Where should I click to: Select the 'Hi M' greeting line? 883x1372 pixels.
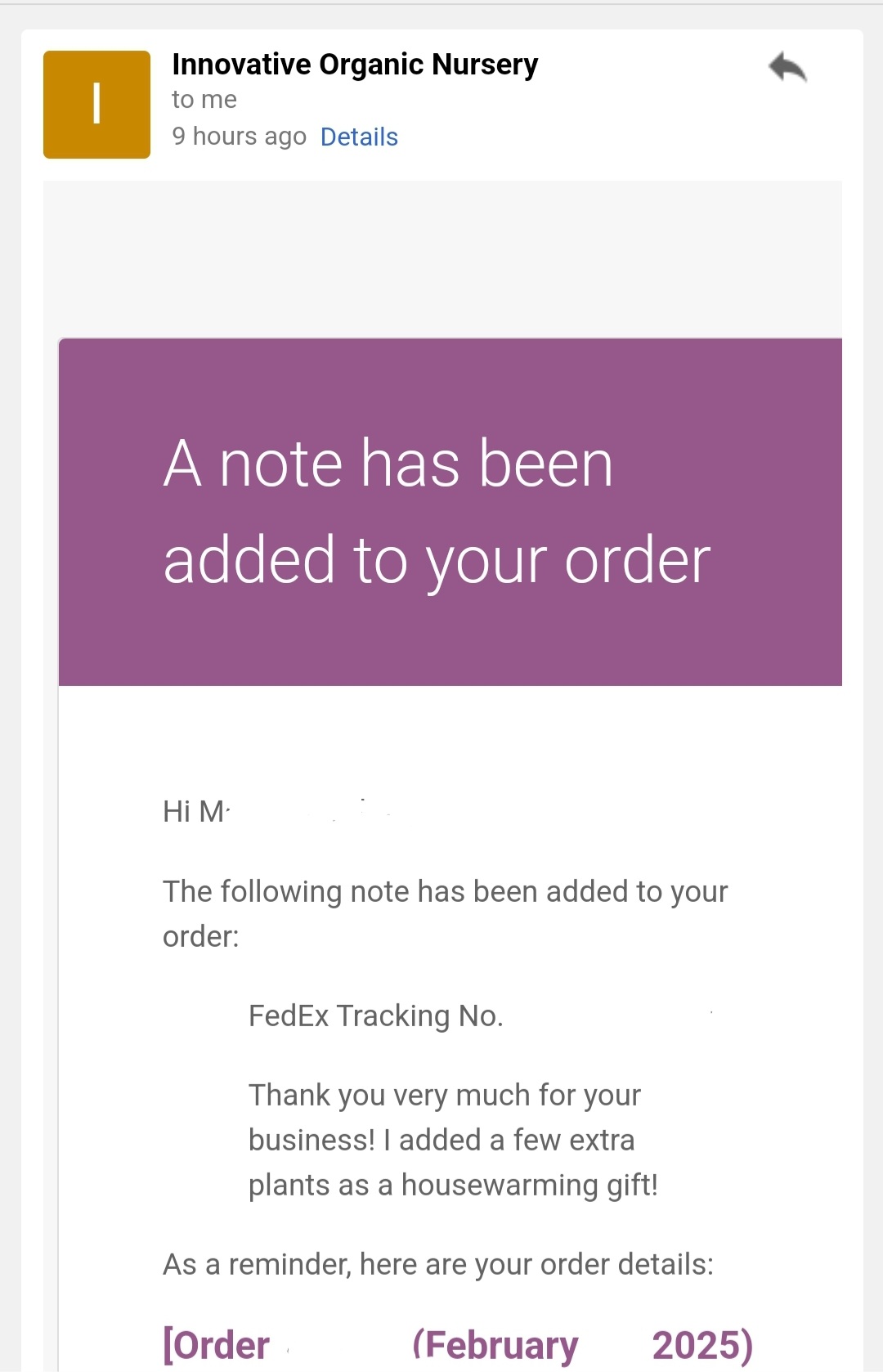[196, 812]
